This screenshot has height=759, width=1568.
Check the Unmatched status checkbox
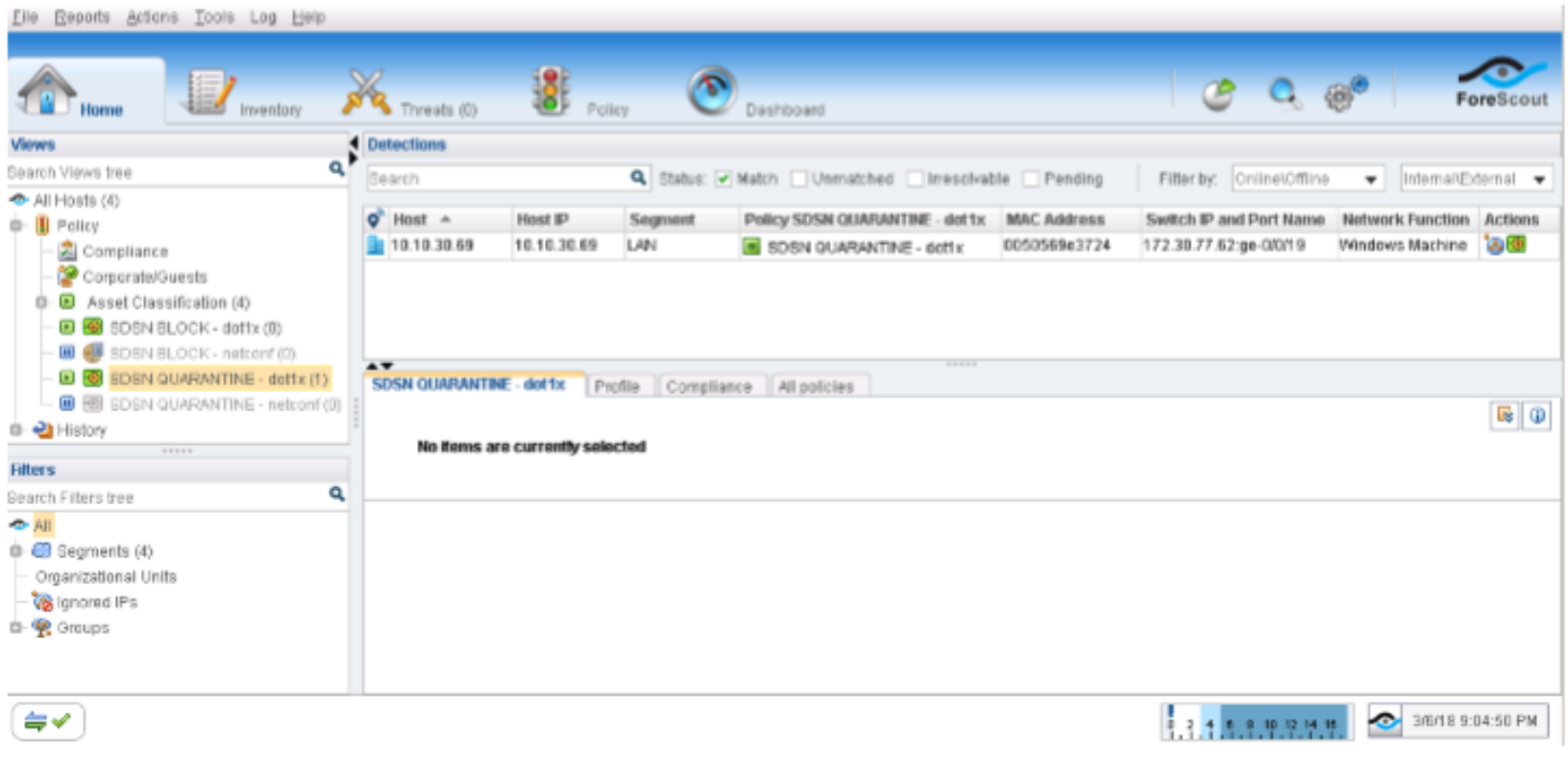click(x=799, y=179)
